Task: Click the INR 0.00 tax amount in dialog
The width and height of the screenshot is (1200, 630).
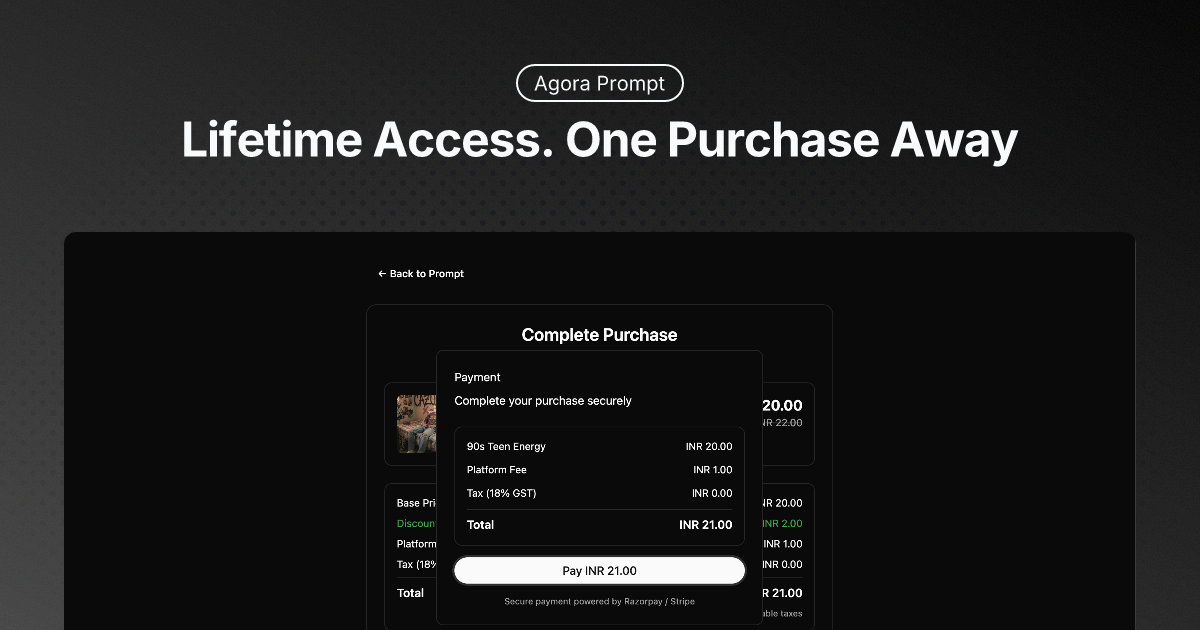Action: 712,493
